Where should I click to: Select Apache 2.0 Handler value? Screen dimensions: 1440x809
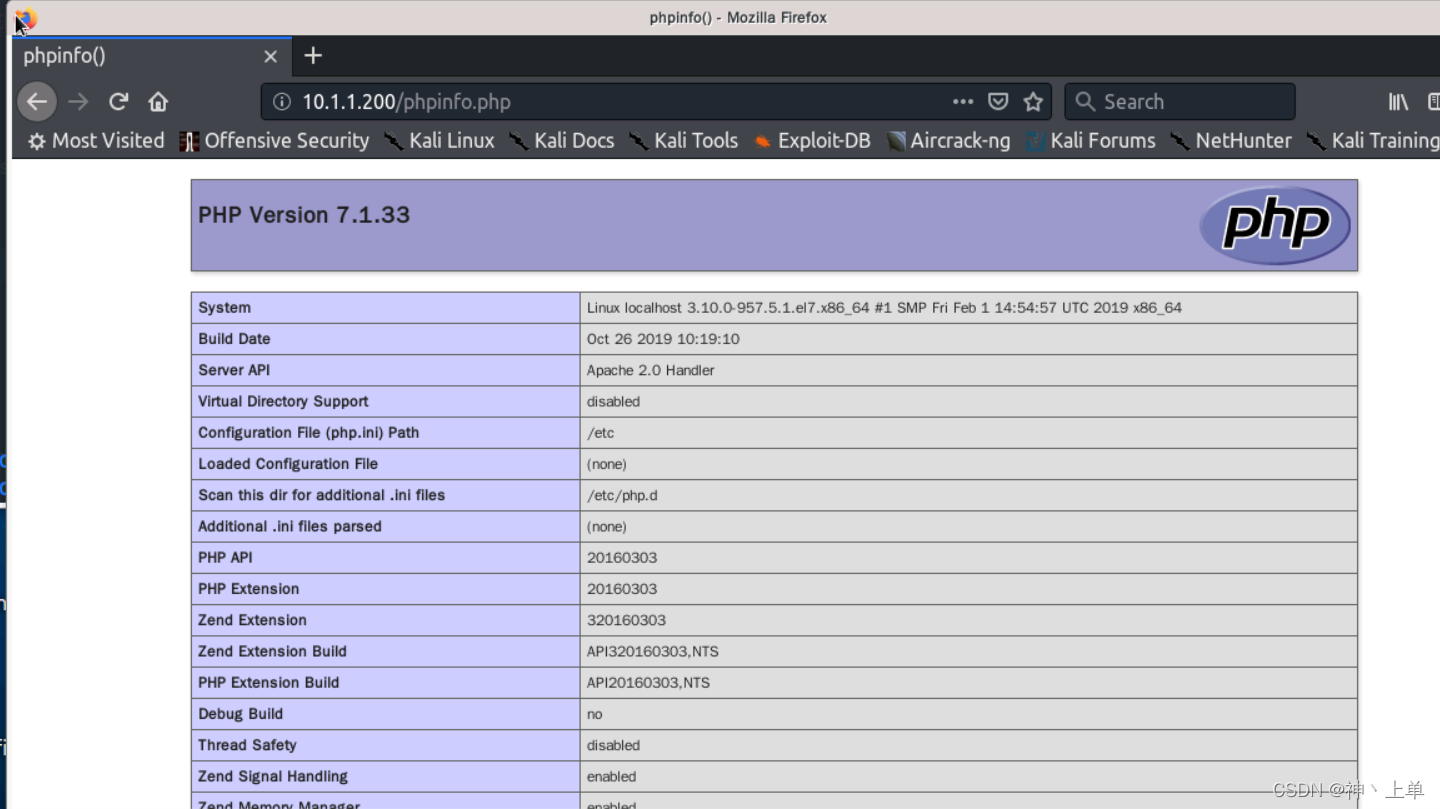click(x=651, y=370)
